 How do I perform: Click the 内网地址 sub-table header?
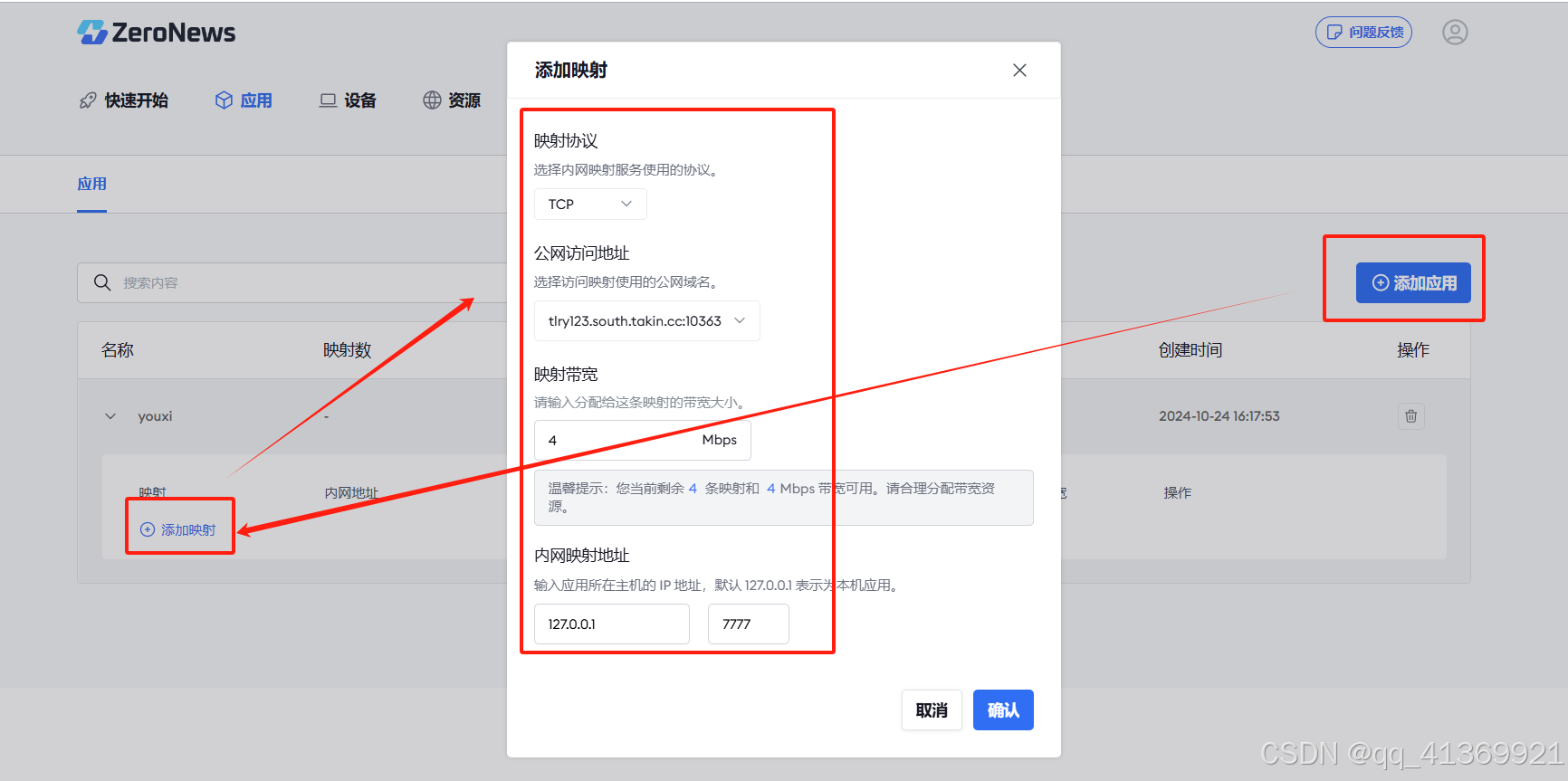pos(351,492)
